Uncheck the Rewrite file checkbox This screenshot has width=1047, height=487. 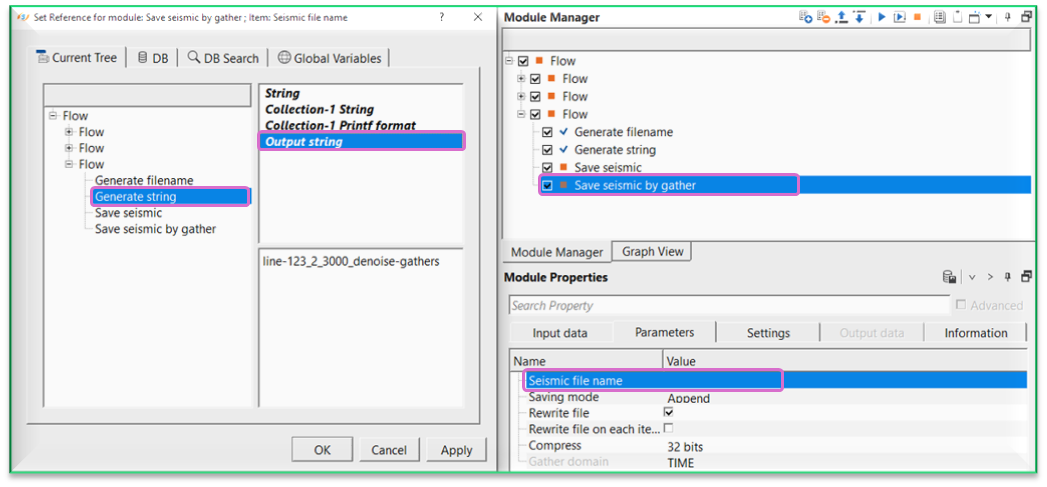coord(668,413)
